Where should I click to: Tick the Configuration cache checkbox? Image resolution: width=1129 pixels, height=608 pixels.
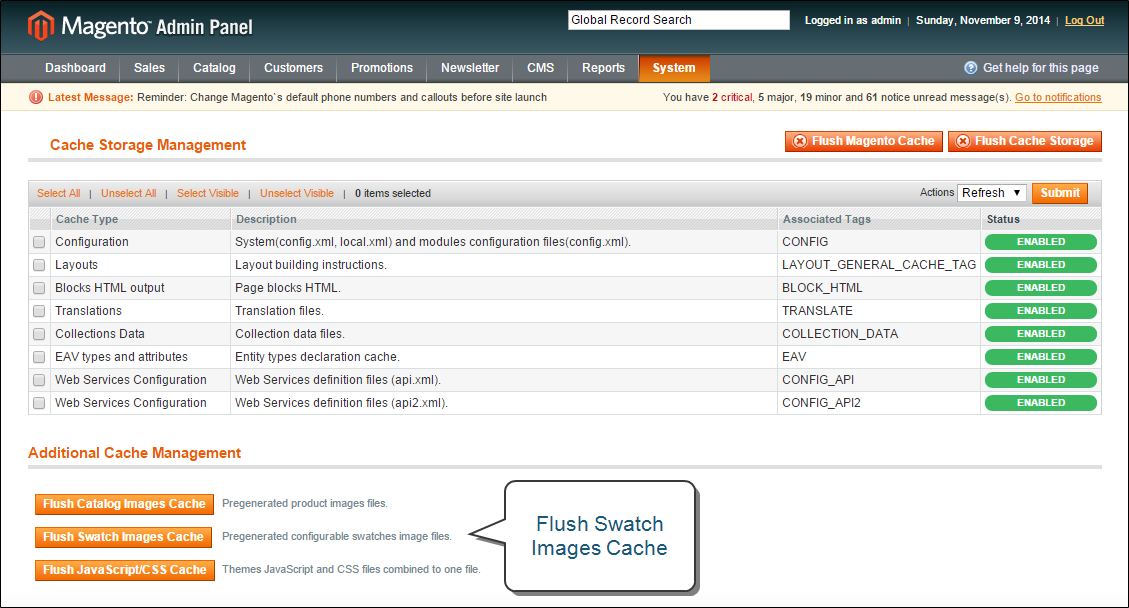(x=39, y=242)
